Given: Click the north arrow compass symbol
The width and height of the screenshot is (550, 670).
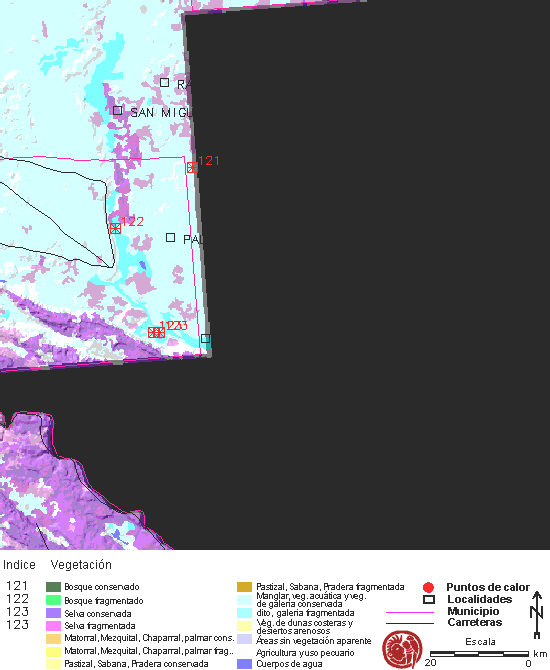Looking at the screenshot, I should pyautogui.click(x=537, y=614).
